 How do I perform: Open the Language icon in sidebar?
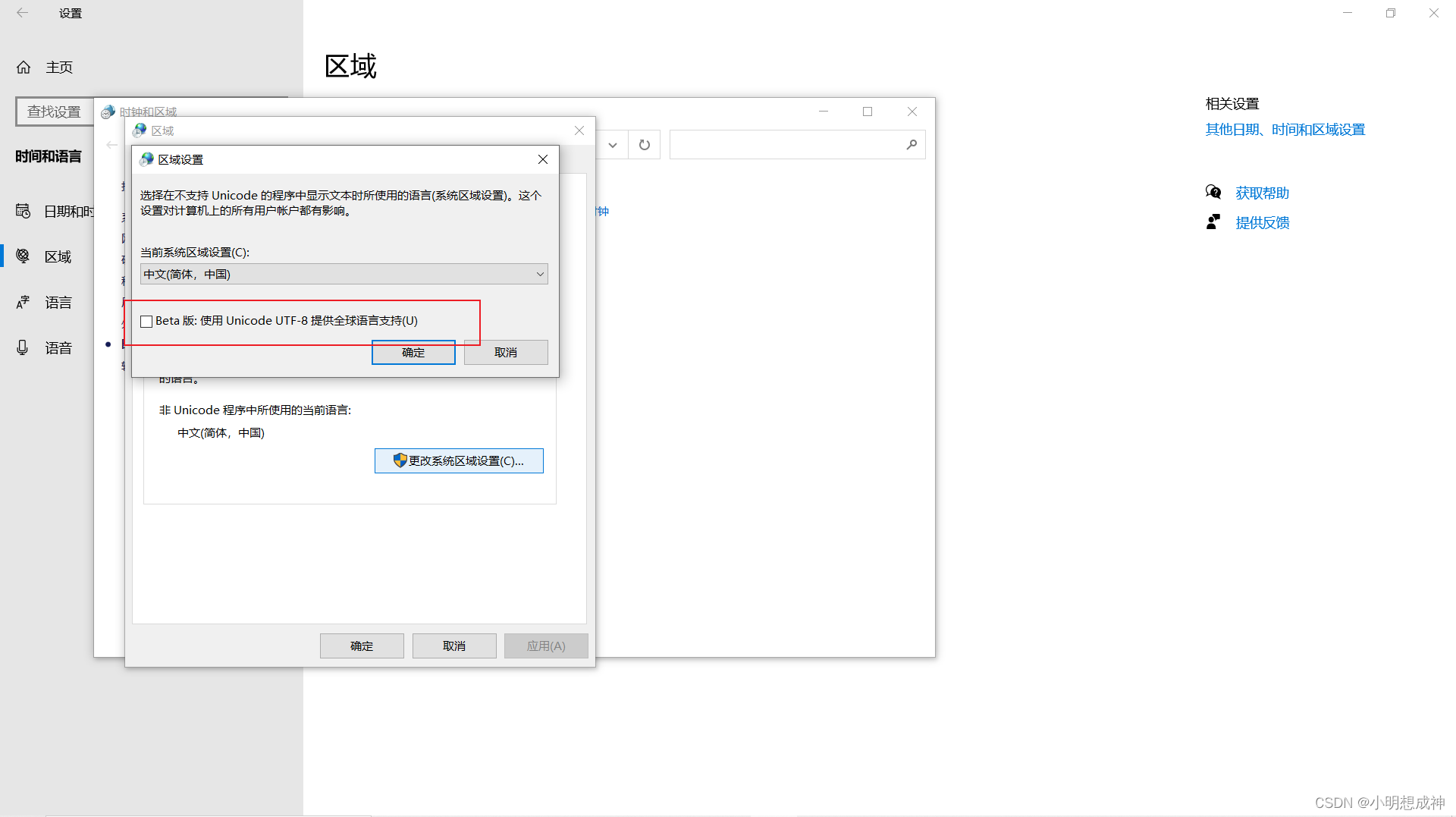point(24,303)
